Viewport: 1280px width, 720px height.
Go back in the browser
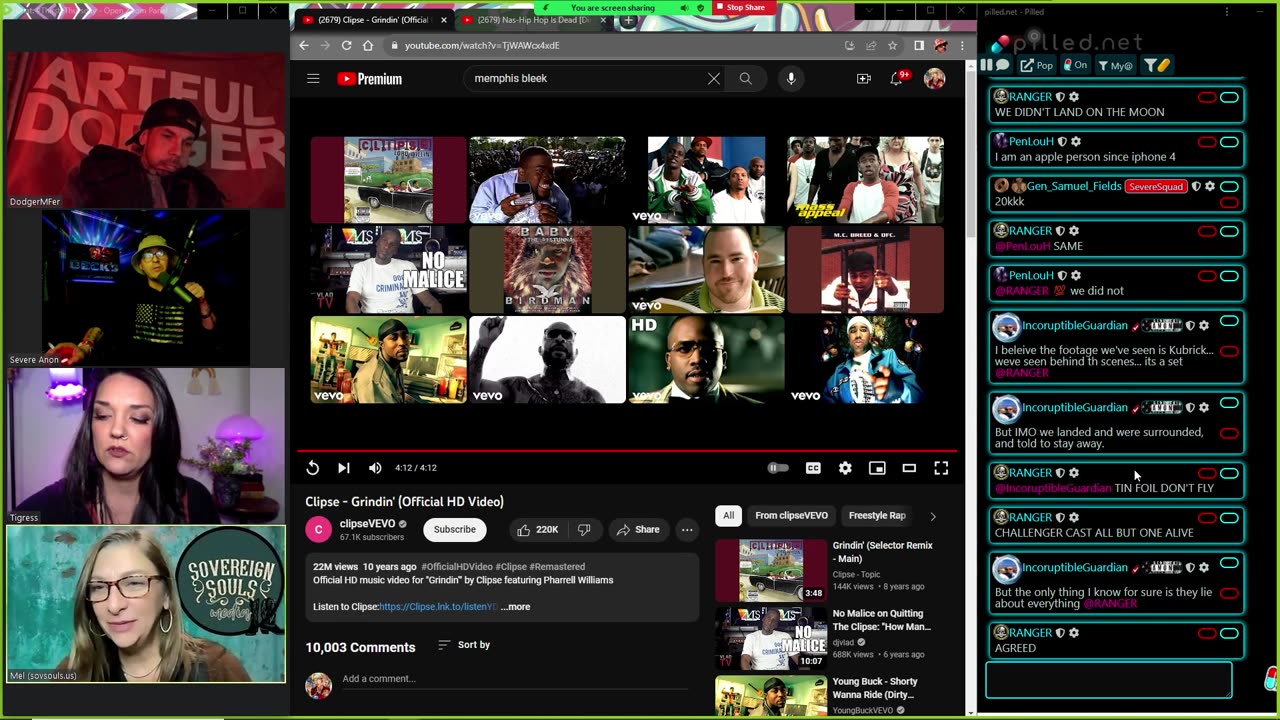point(304,45)
